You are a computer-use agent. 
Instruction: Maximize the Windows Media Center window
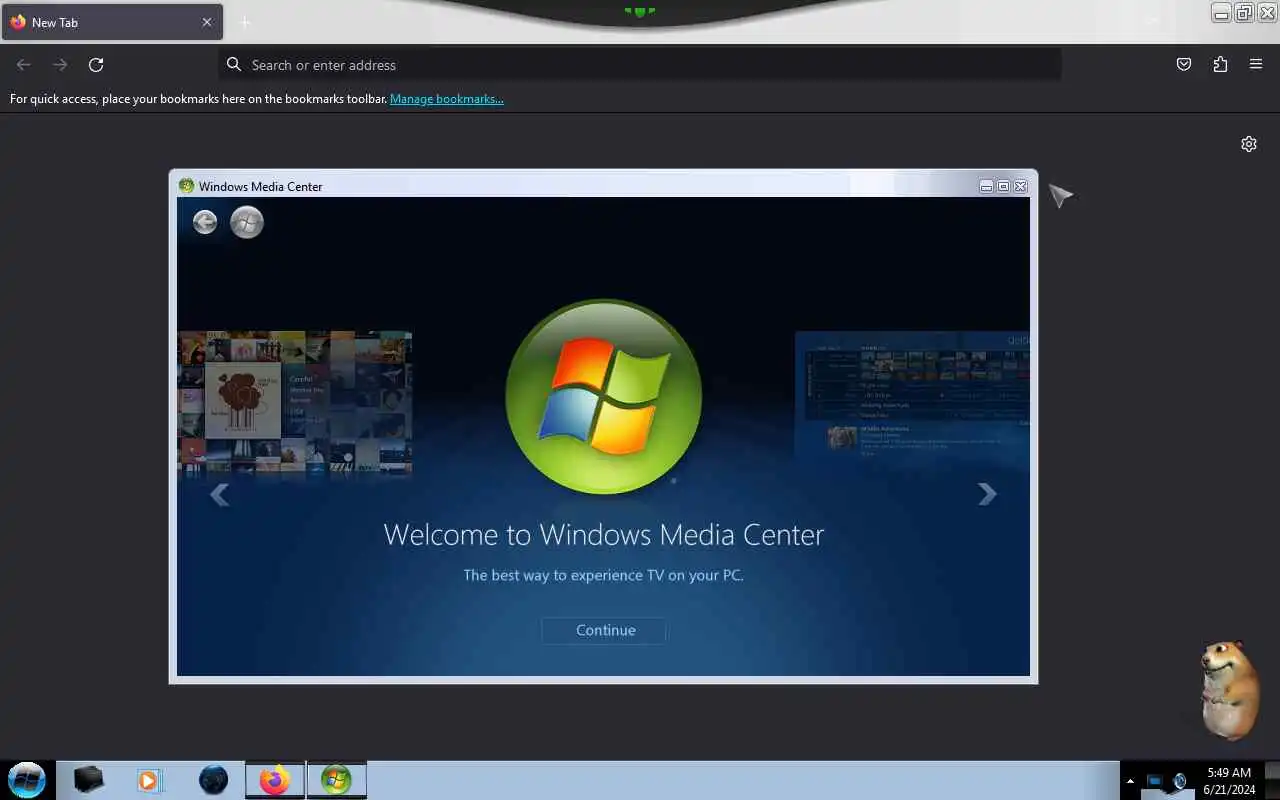click(x=1003, y=186)
